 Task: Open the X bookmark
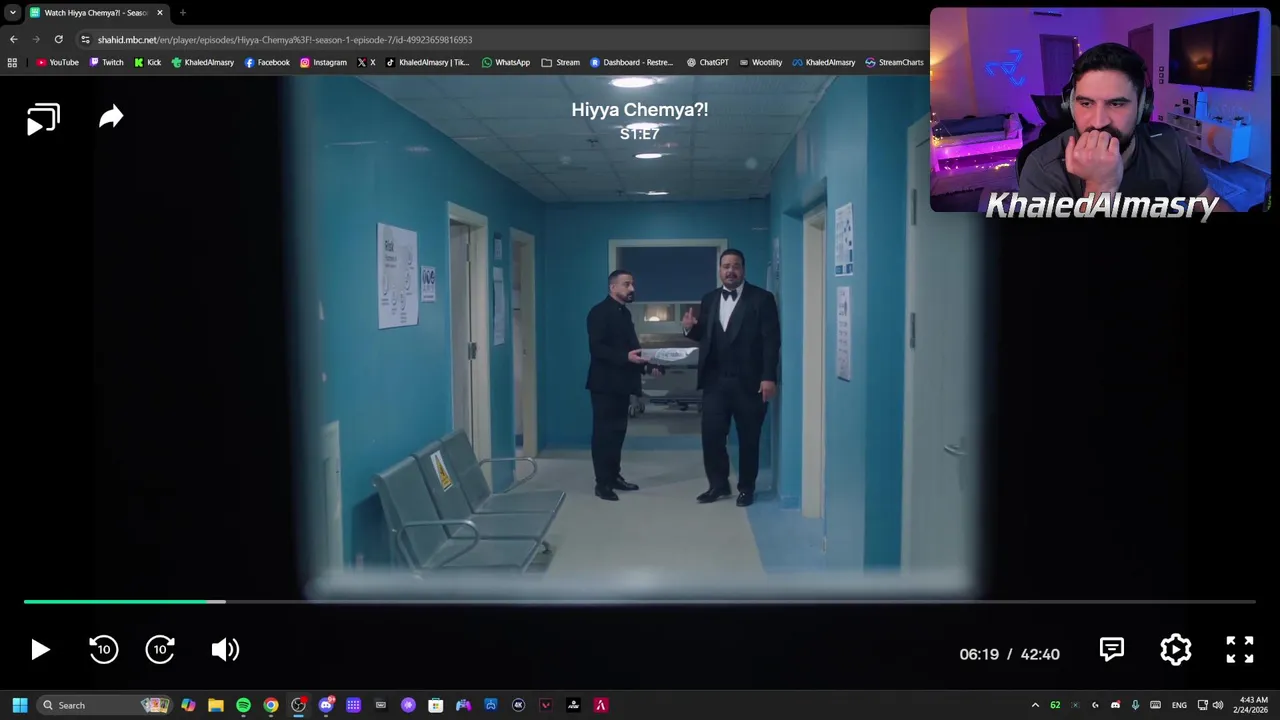click(366, 62)
